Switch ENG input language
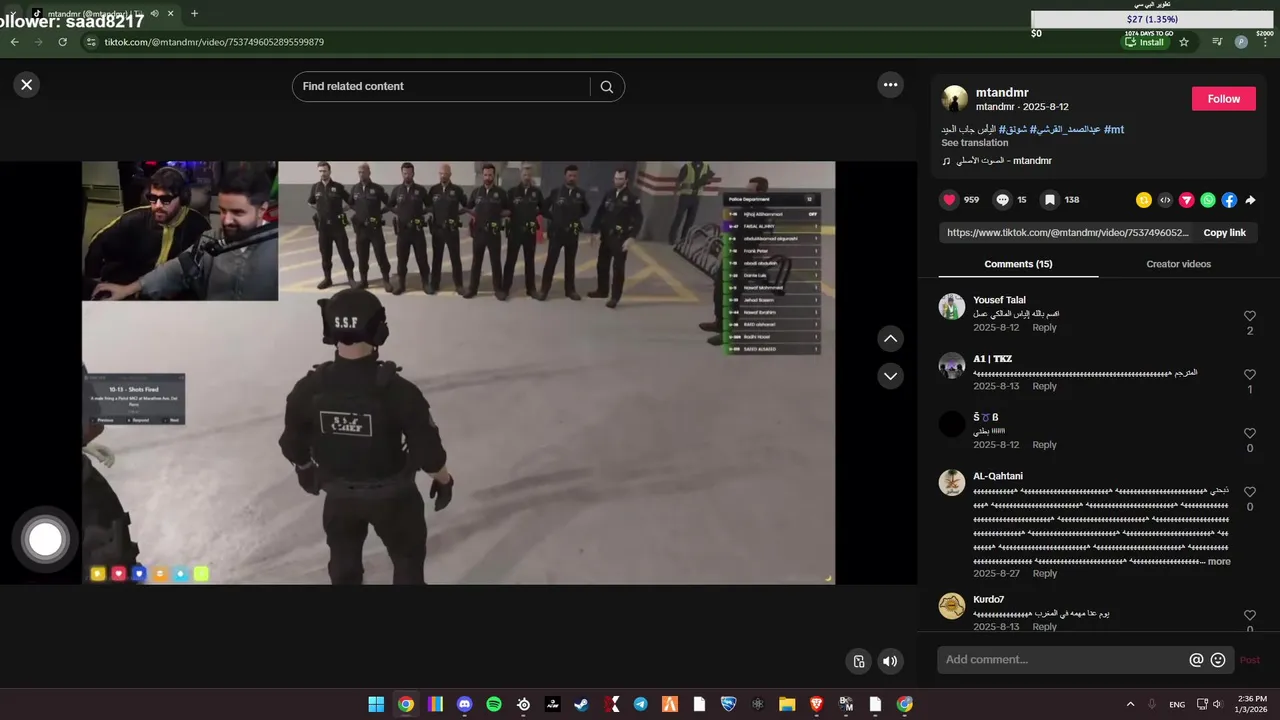1280x720 pixels. point(1177,704)
